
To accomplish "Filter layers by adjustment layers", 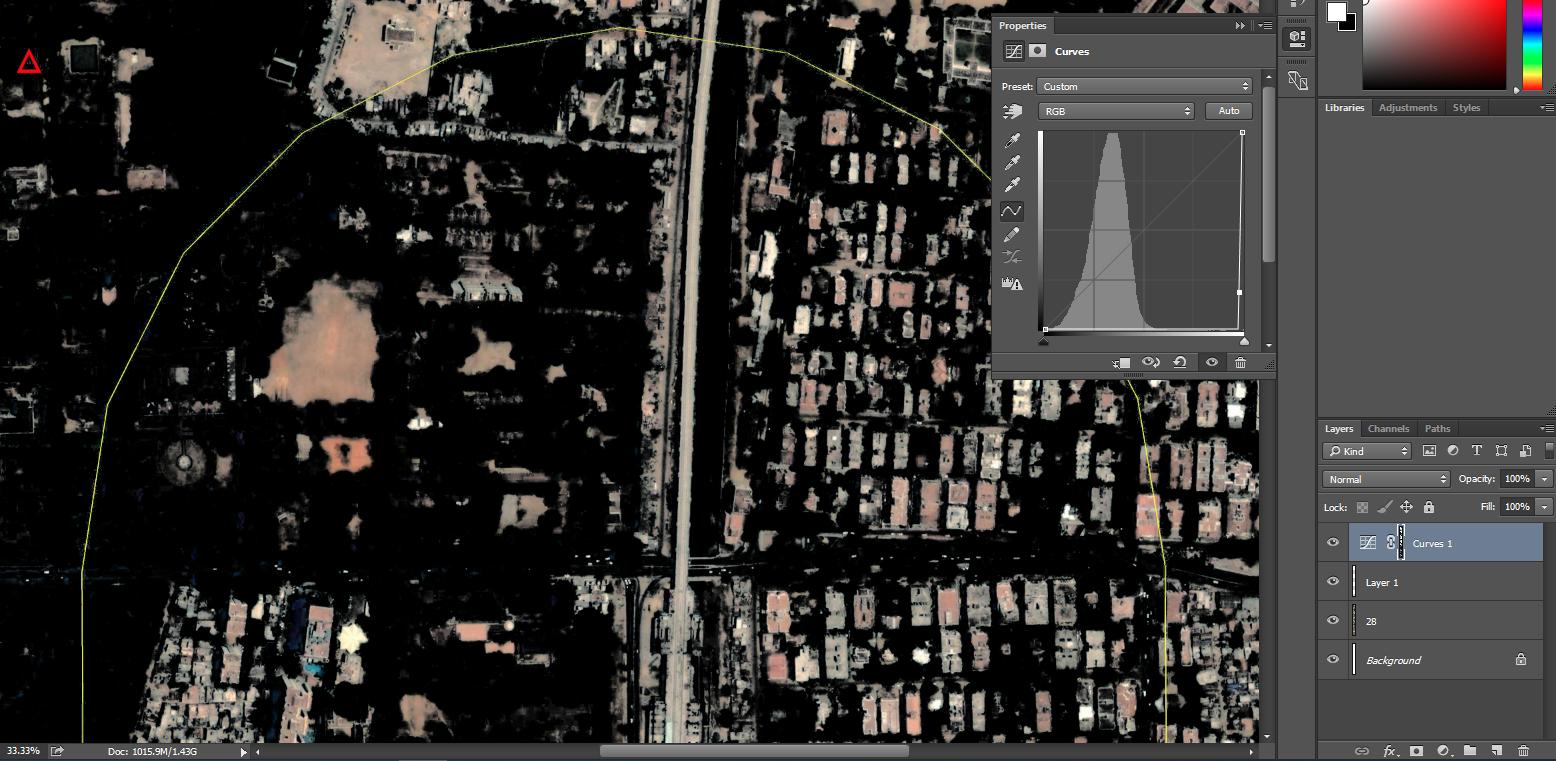I will (1453, 451).
